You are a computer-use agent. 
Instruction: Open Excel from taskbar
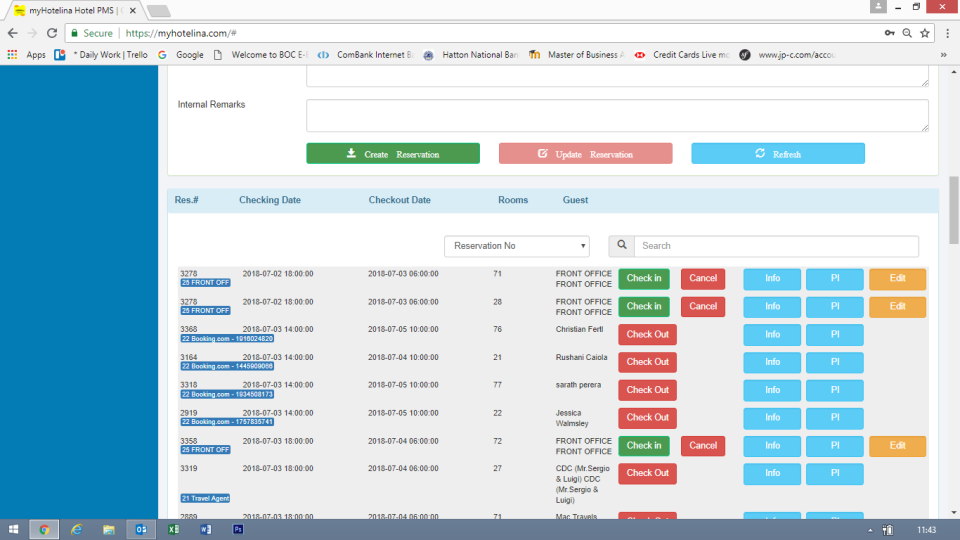click(173, 530)
